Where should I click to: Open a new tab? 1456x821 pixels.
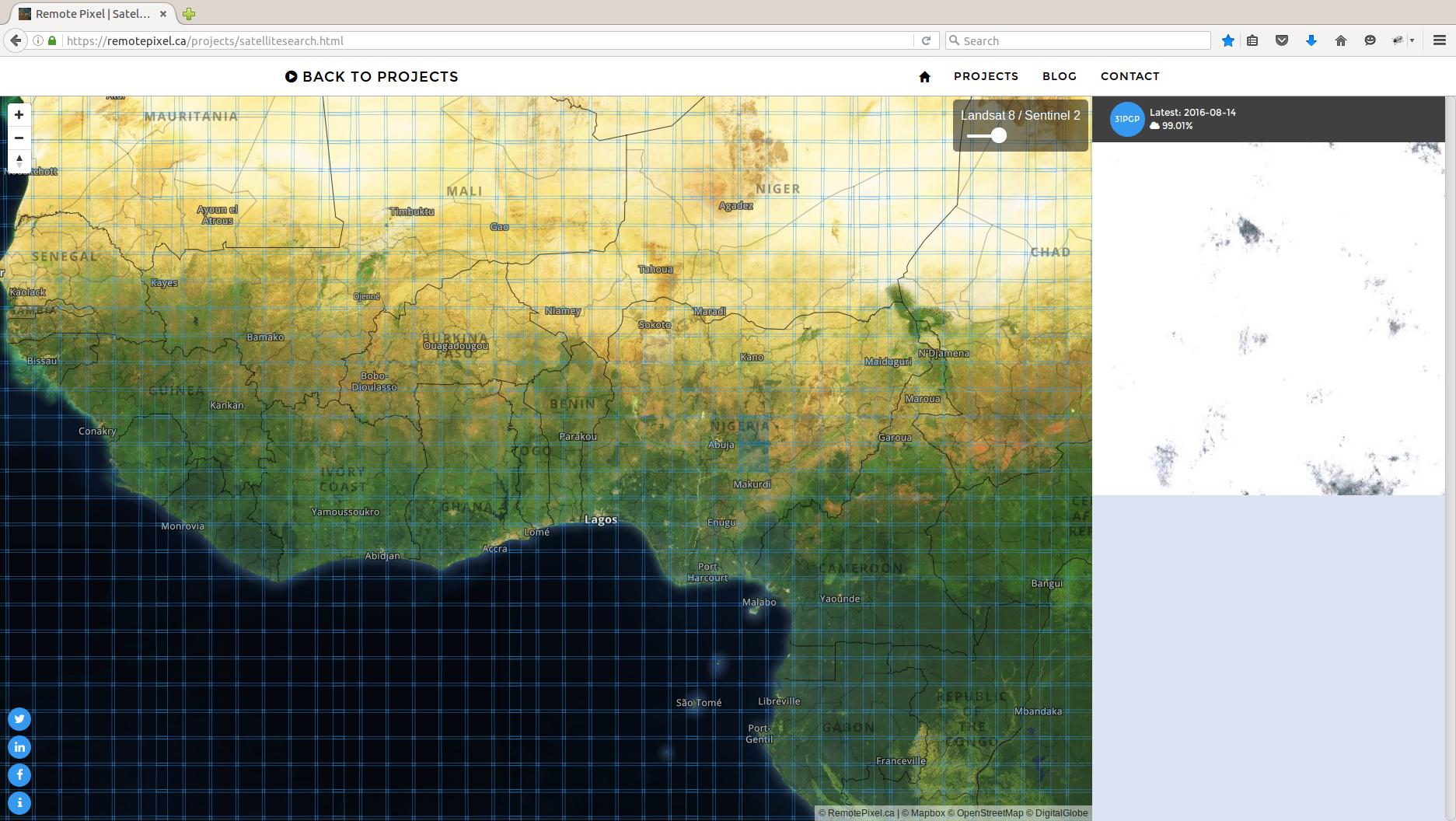point(189,14)
